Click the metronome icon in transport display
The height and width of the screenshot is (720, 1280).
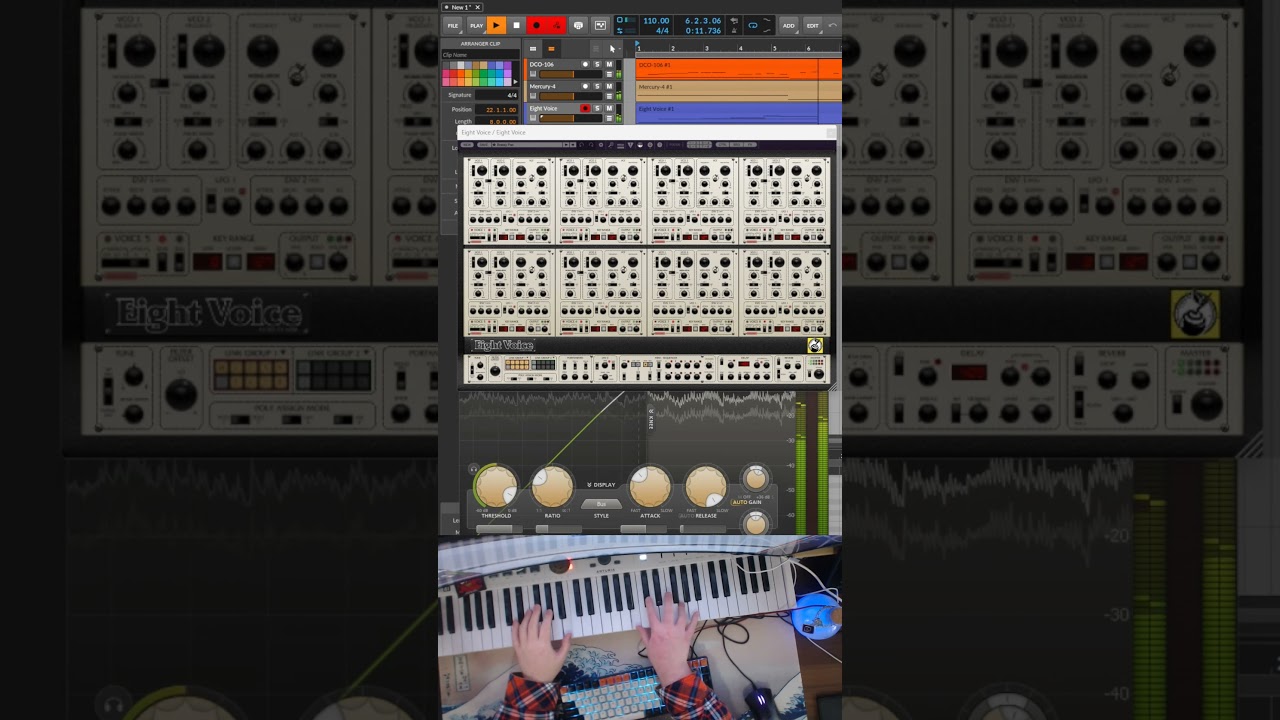coord(734,31)
